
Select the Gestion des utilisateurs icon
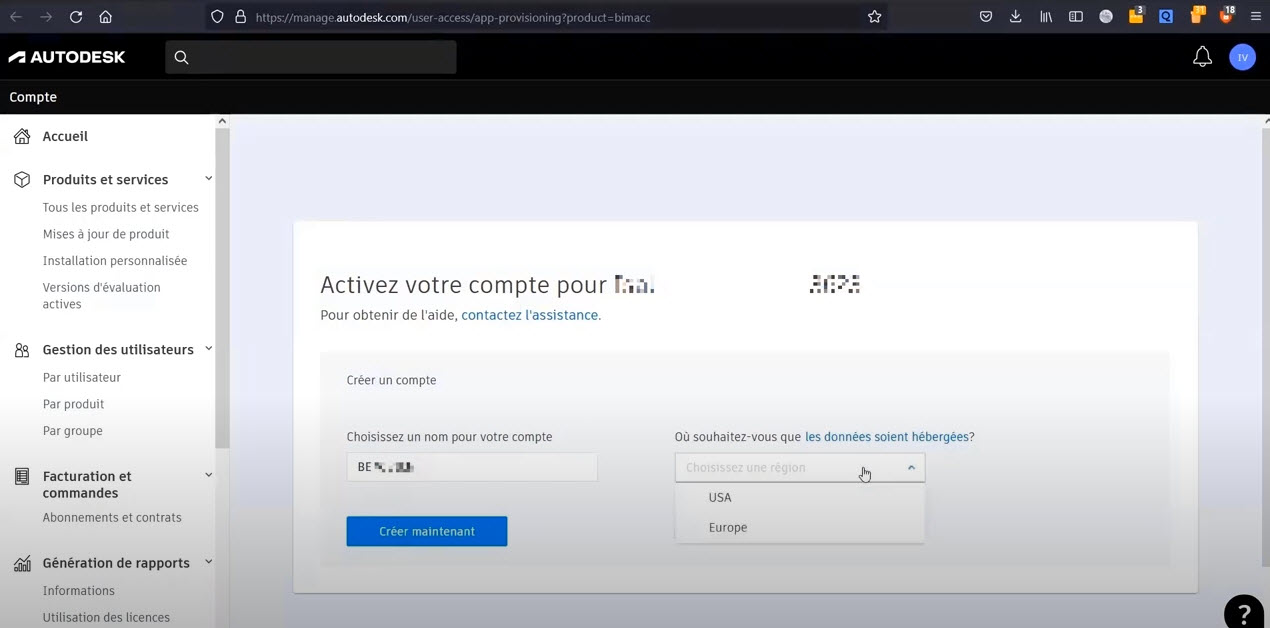coord(21,349)
